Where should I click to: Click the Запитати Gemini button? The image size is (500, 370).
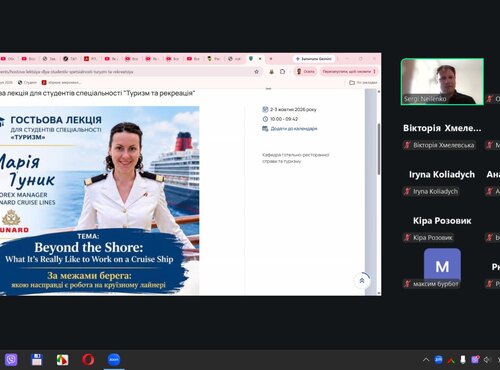coord(314,59)
